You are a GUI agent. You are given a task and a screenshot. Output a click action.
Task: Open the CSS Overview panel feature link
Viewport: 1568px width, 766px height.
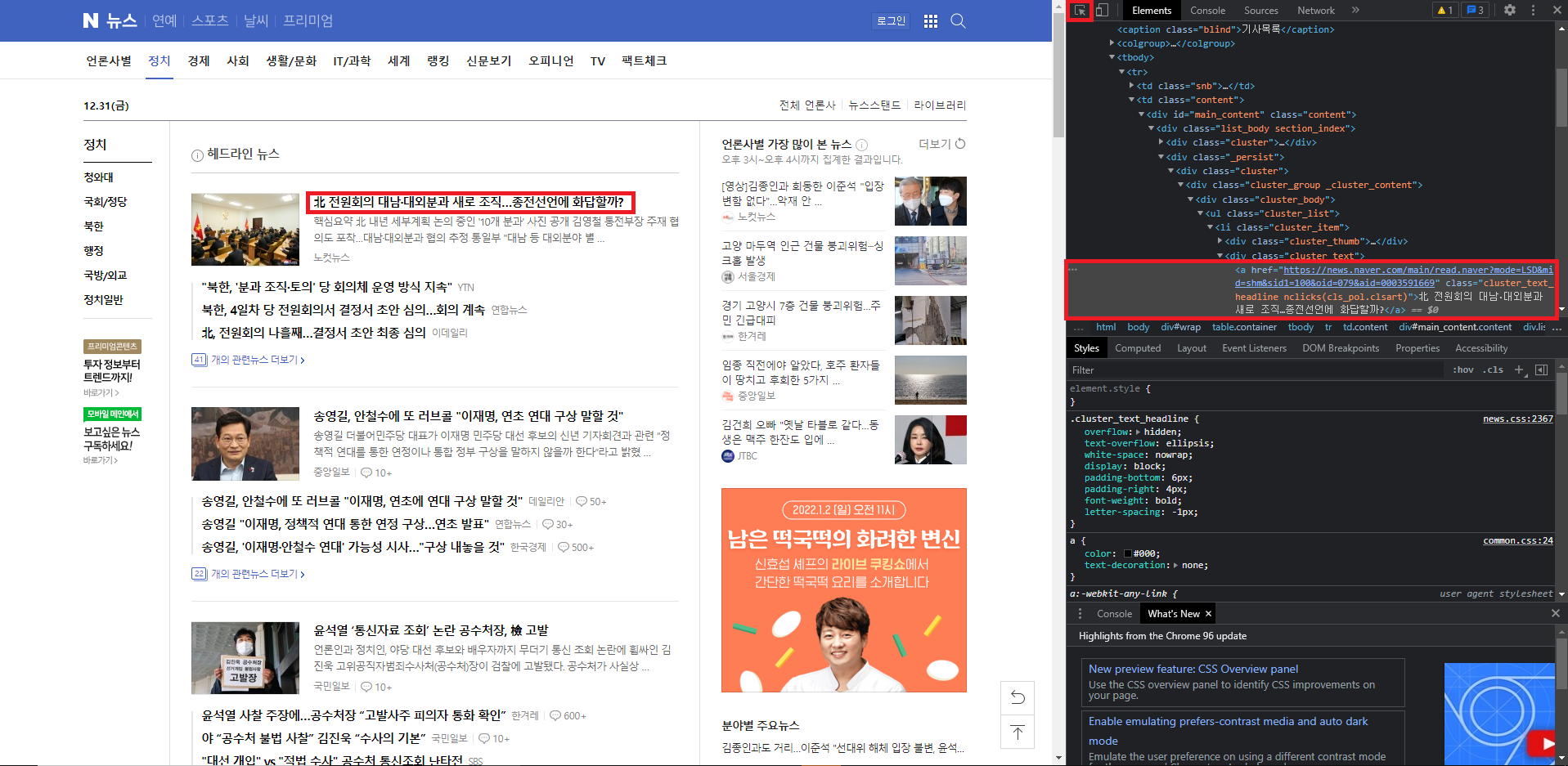click(1193, 669)
